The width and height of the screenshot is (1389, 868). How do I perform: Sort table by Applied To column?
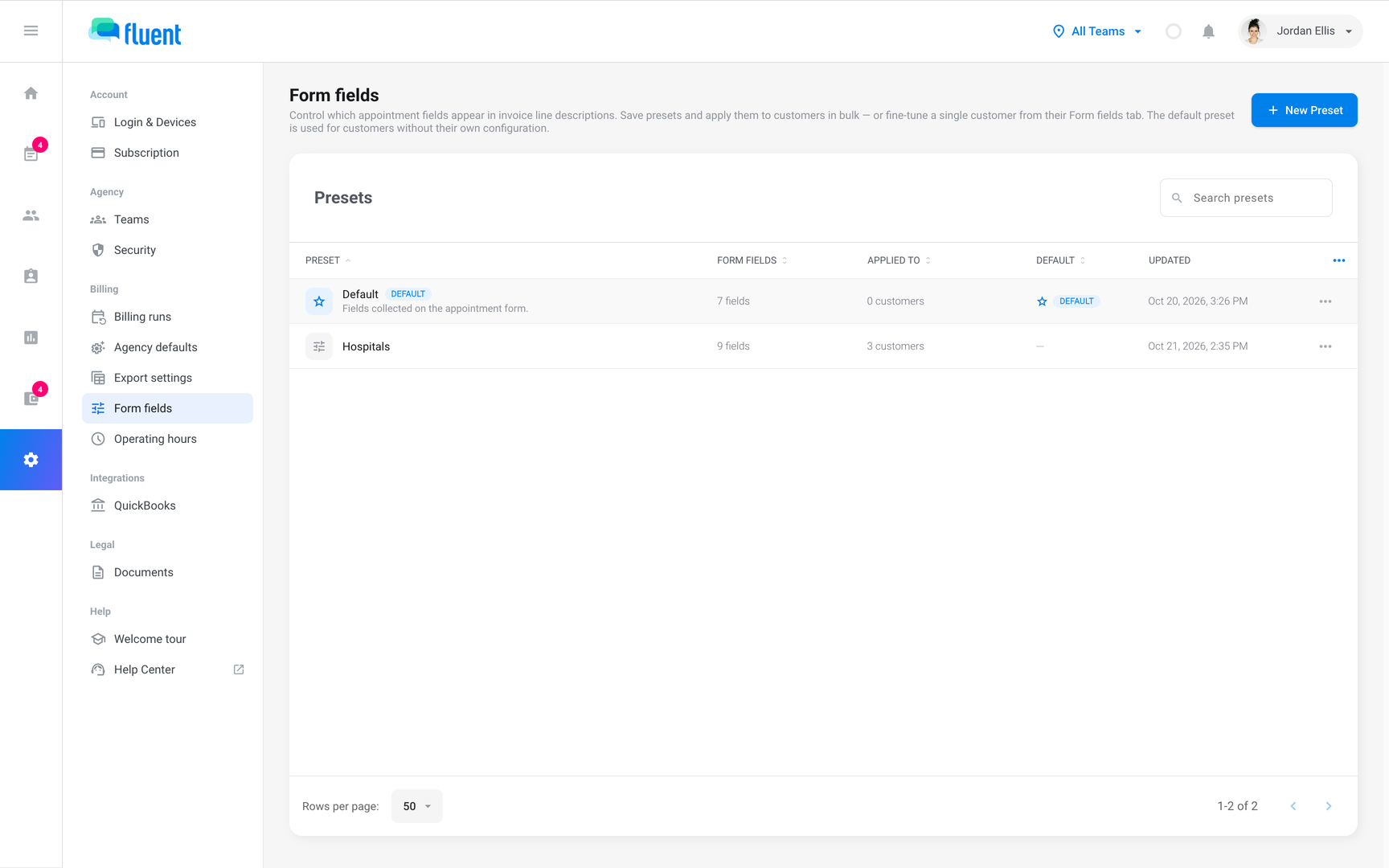(x=899, y=260)
